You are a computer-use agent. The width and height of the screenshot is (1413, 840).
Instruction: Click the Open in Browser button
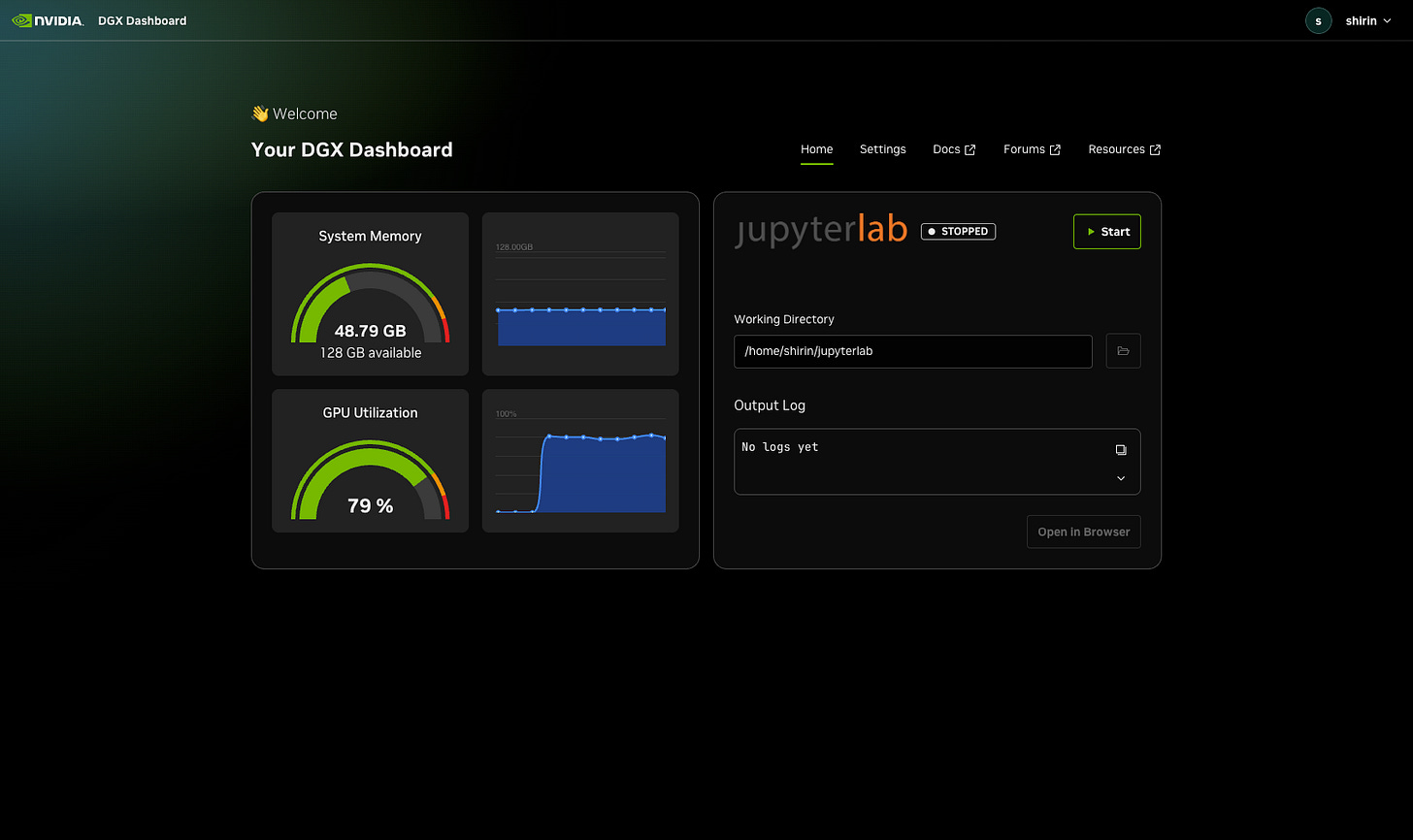click(x=1084, y=532)
